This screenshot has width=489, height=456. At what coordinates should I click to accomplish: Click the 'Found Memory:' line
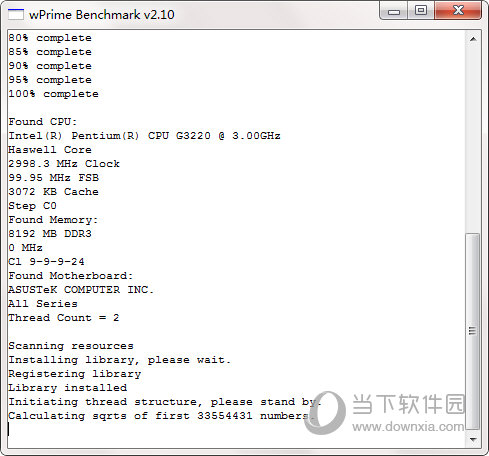(53, 220)
